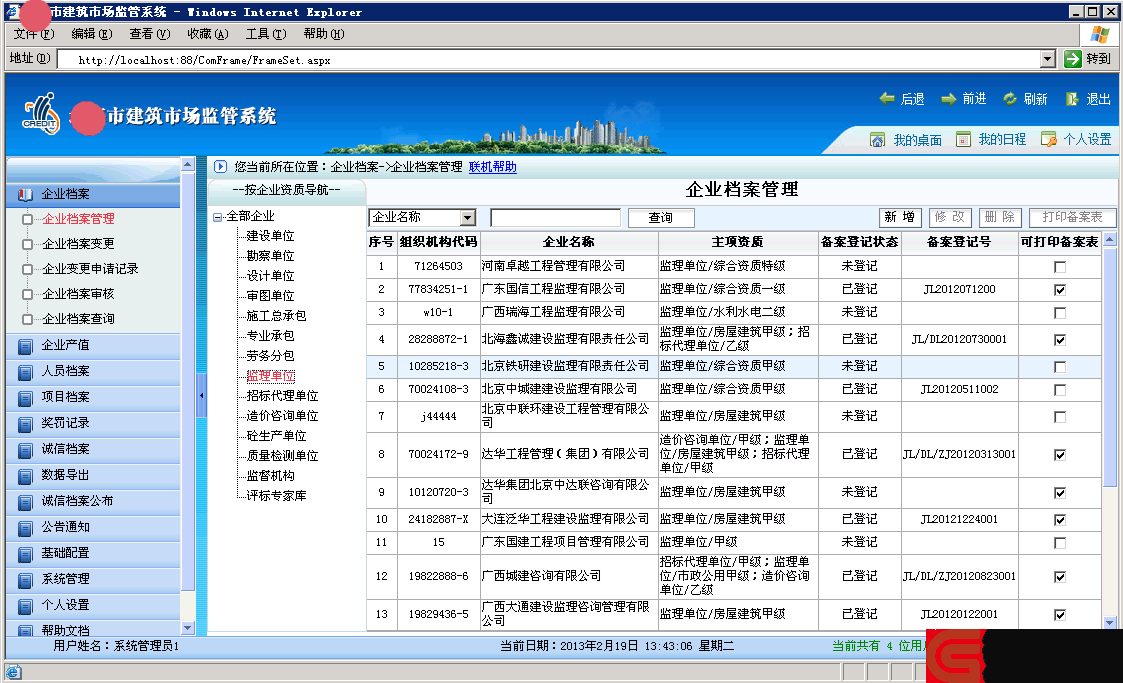Click the refresh icon labeled 刷新

(1010, 99)
